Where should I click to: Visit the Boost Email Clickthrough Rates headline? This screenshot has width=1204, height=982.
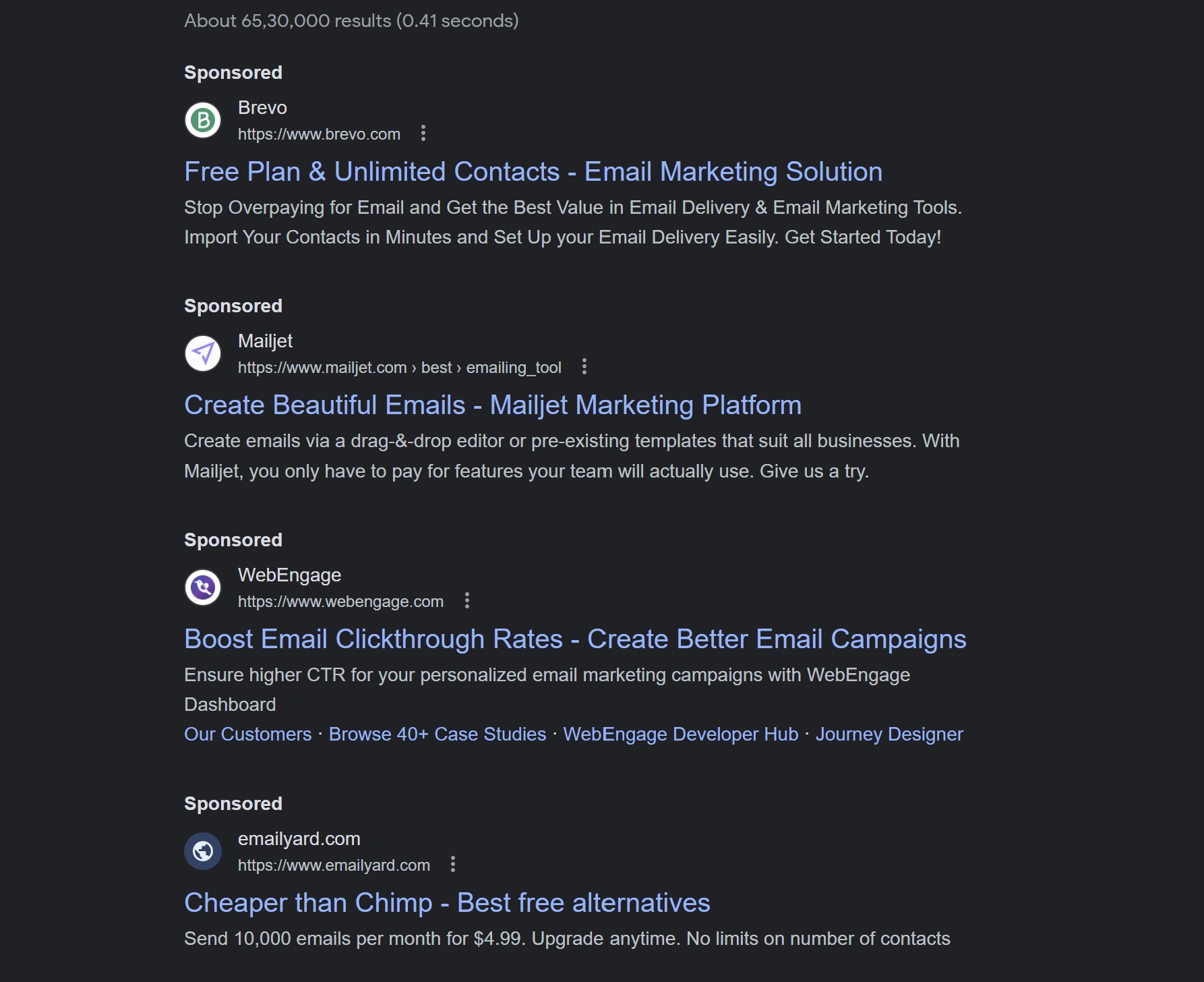(574, 639)
